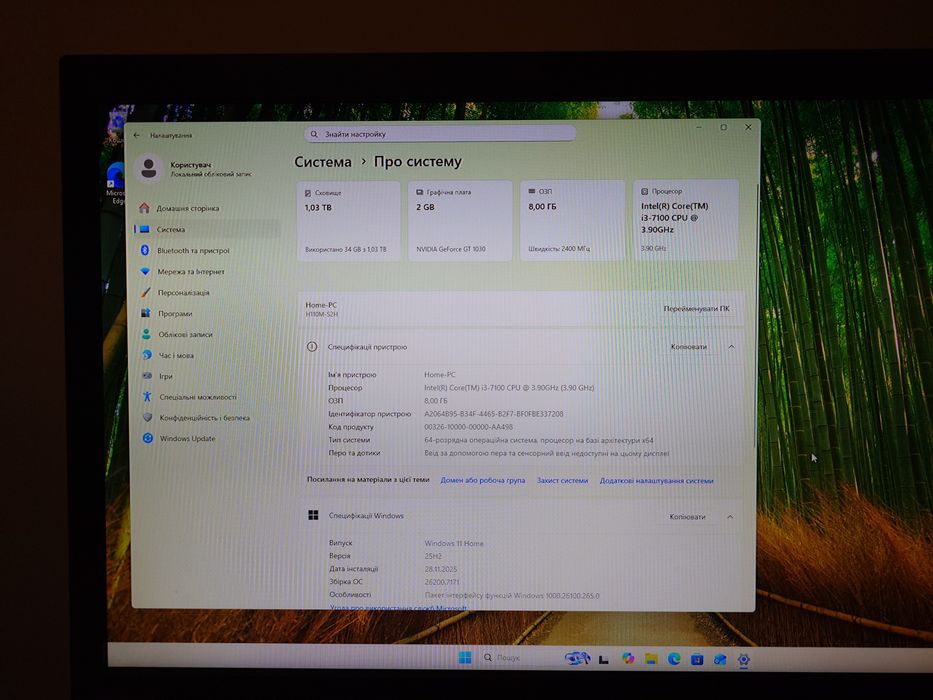Open Угода про використання служб Microsoft link

point(398,608)
